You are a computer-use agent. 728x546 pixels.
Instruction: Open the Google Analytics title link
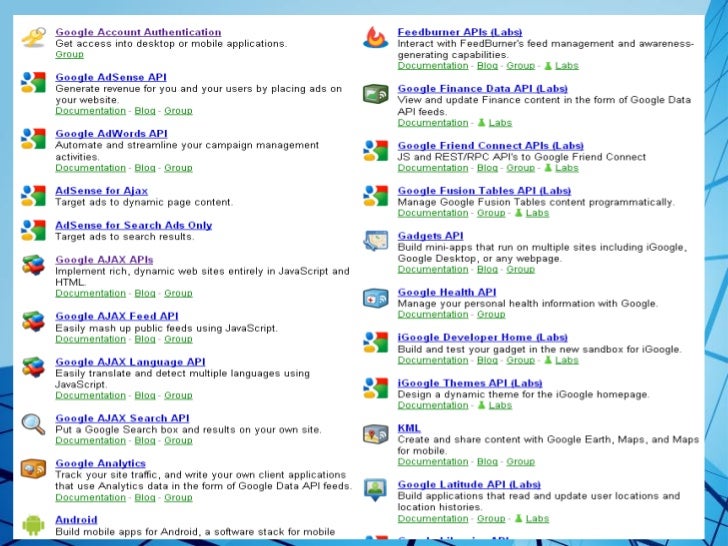pyautogui.click(x=100, y=463)
